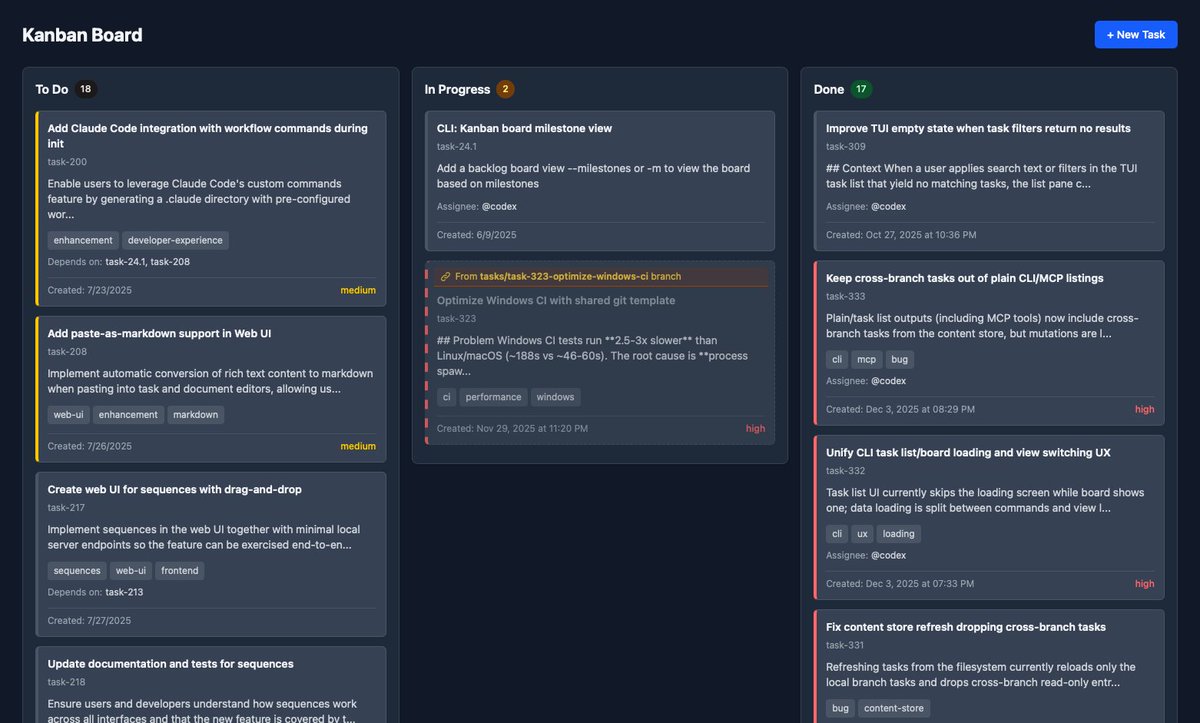The width and height of the screenshot is (1200, 723).
Task: Click the In Progress column header
Action: click(458, 89)
